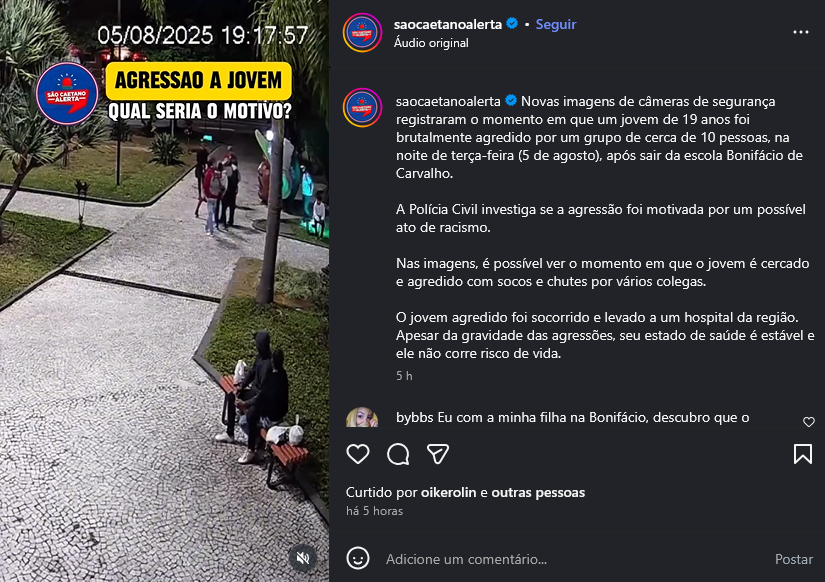Open saocaetanoalerta profile from header username

tap(448, 24)
